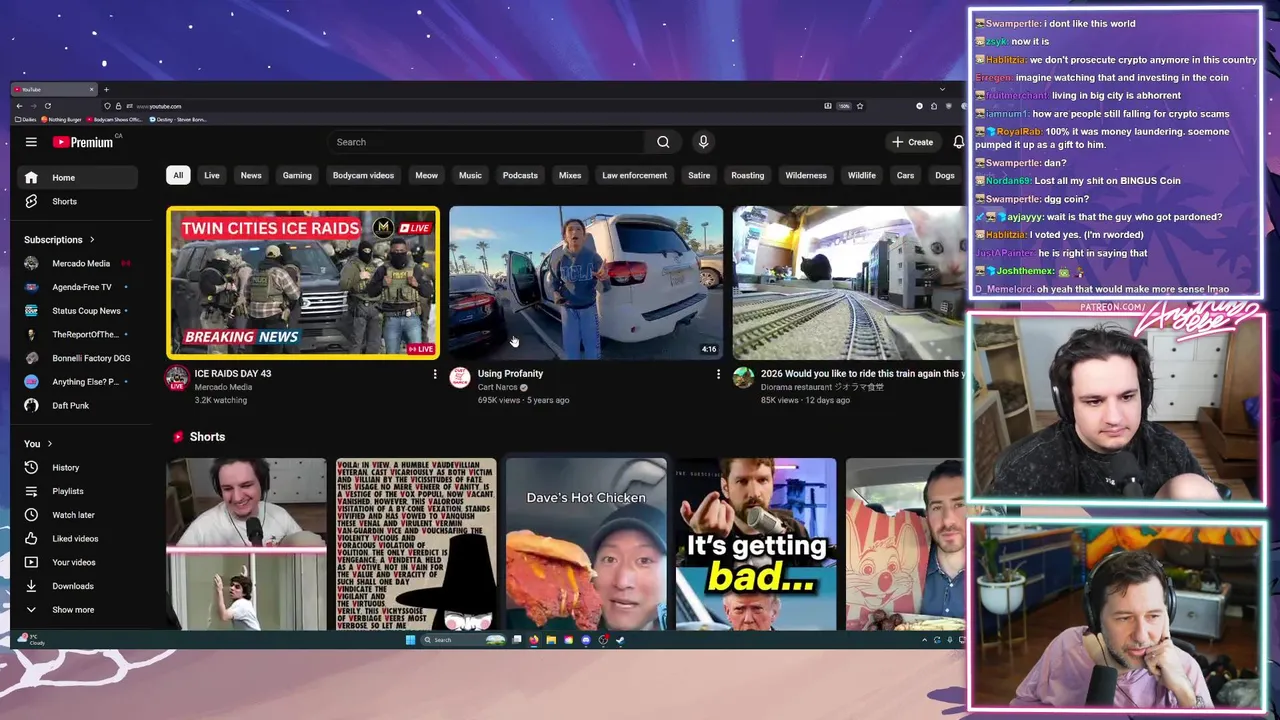Image resolution: width=1280 pixels, height=720 pixels.
Task: Click the search magnifier button
Action: 663,142
